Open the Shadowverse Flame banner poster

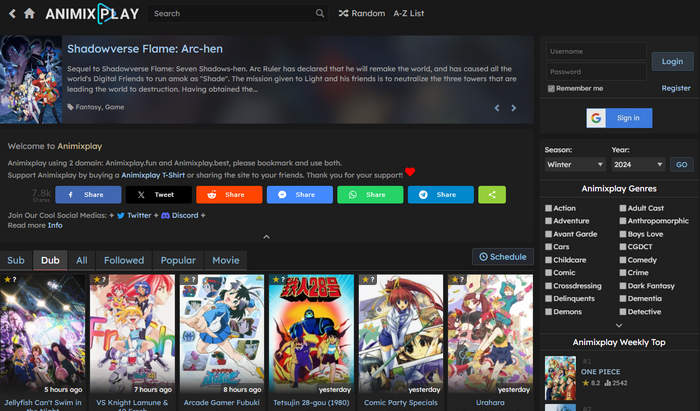(x=31, y=79)
